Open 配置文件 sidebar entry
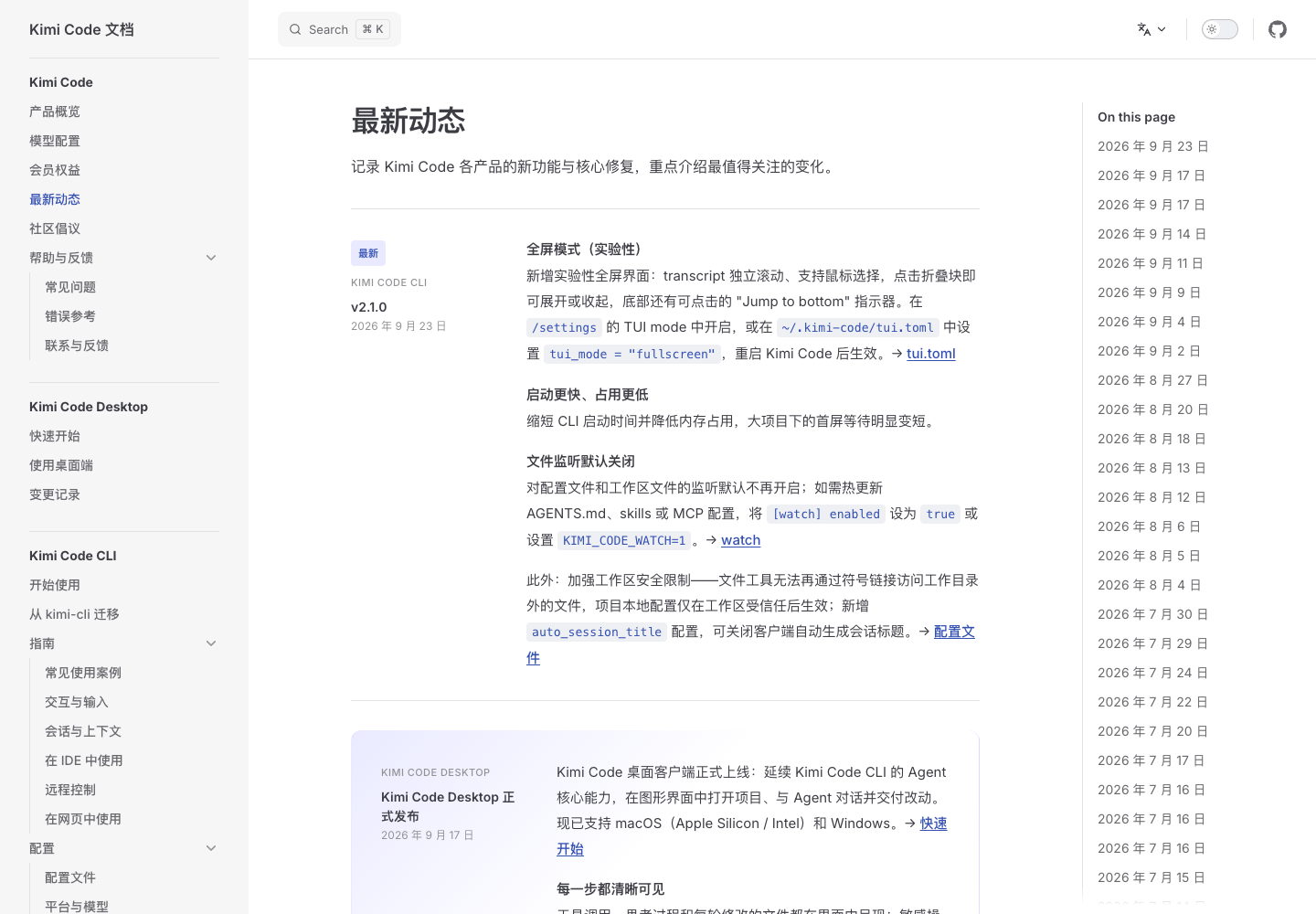Screen dimensions: 1316x914 70,877
